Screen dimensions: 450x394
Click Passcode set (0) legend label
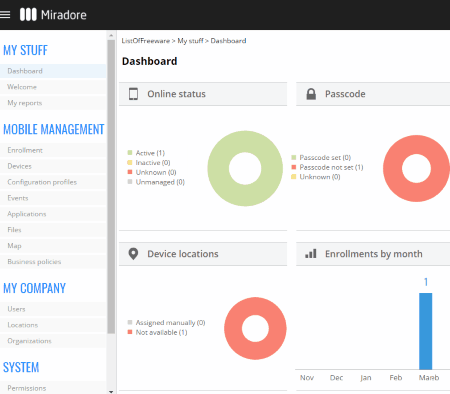(x=325, y=157)
